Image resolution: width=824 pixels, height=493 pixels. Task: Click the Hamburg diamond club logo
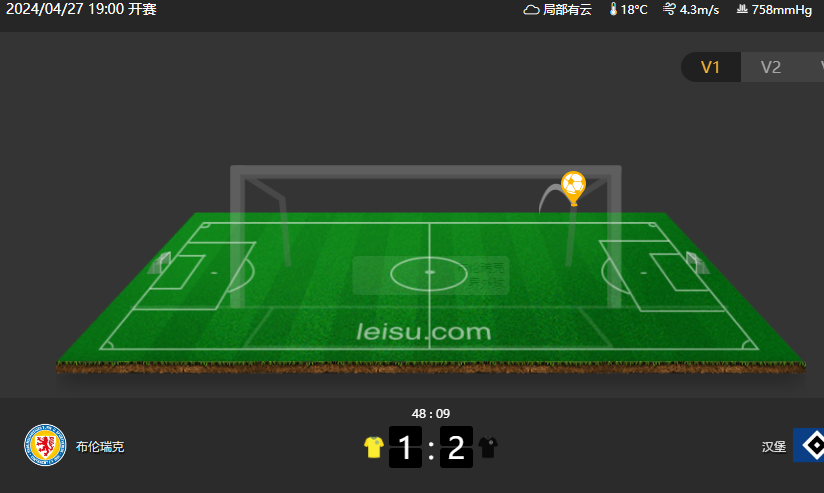click(x=808, y=445)
